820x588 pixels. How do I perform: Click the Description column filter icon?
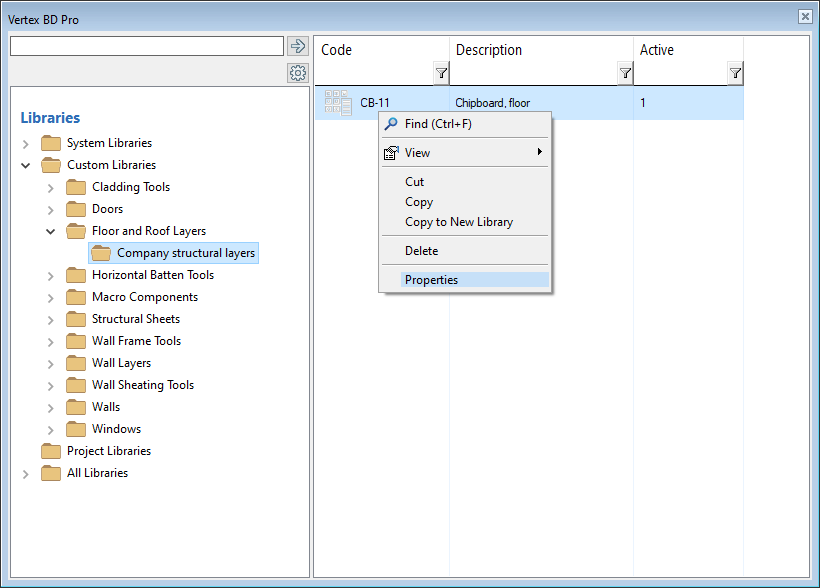625,73
